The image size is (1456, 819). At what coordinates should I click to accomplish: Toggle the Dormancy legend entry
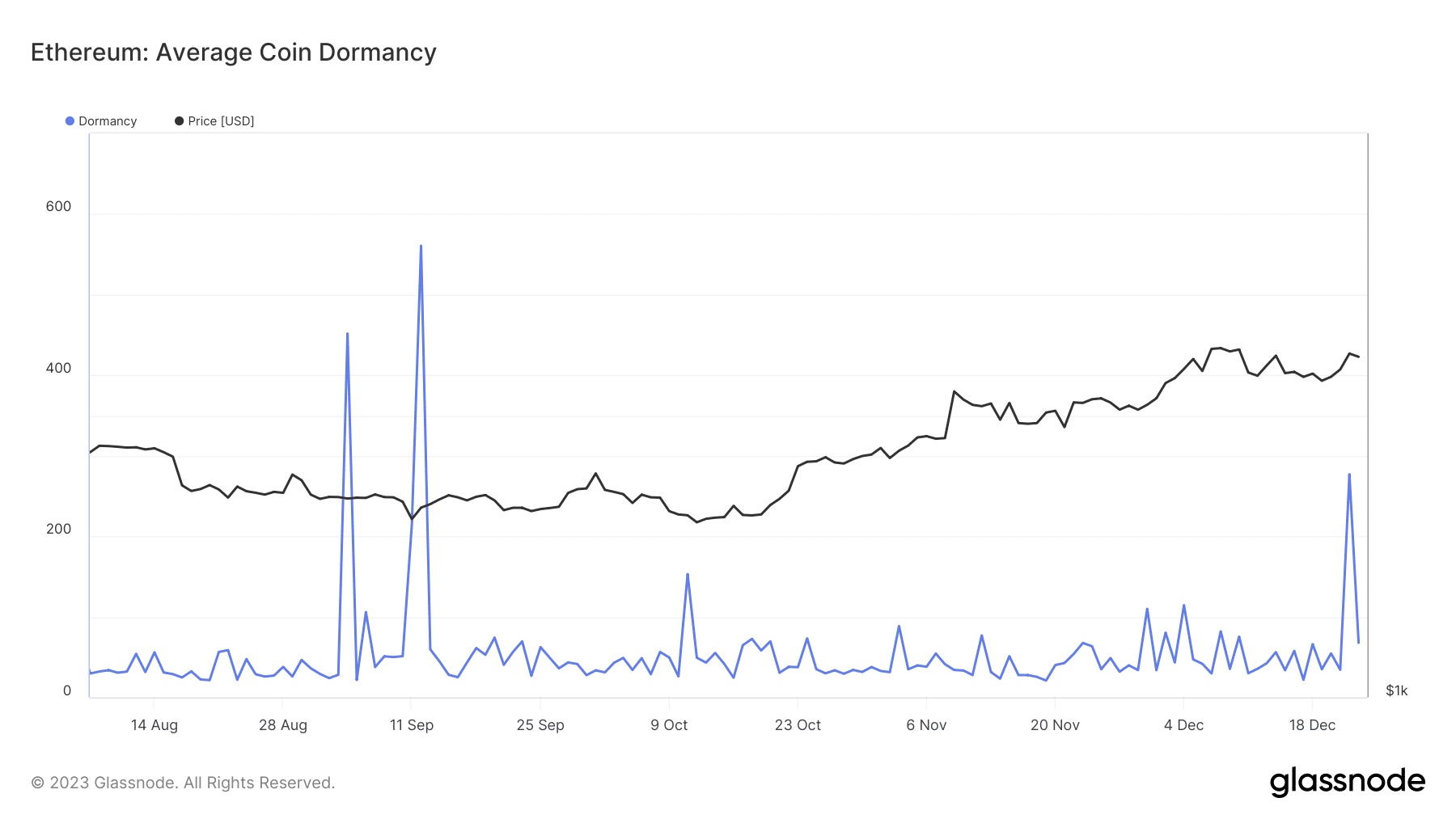[x=101, y=121]
